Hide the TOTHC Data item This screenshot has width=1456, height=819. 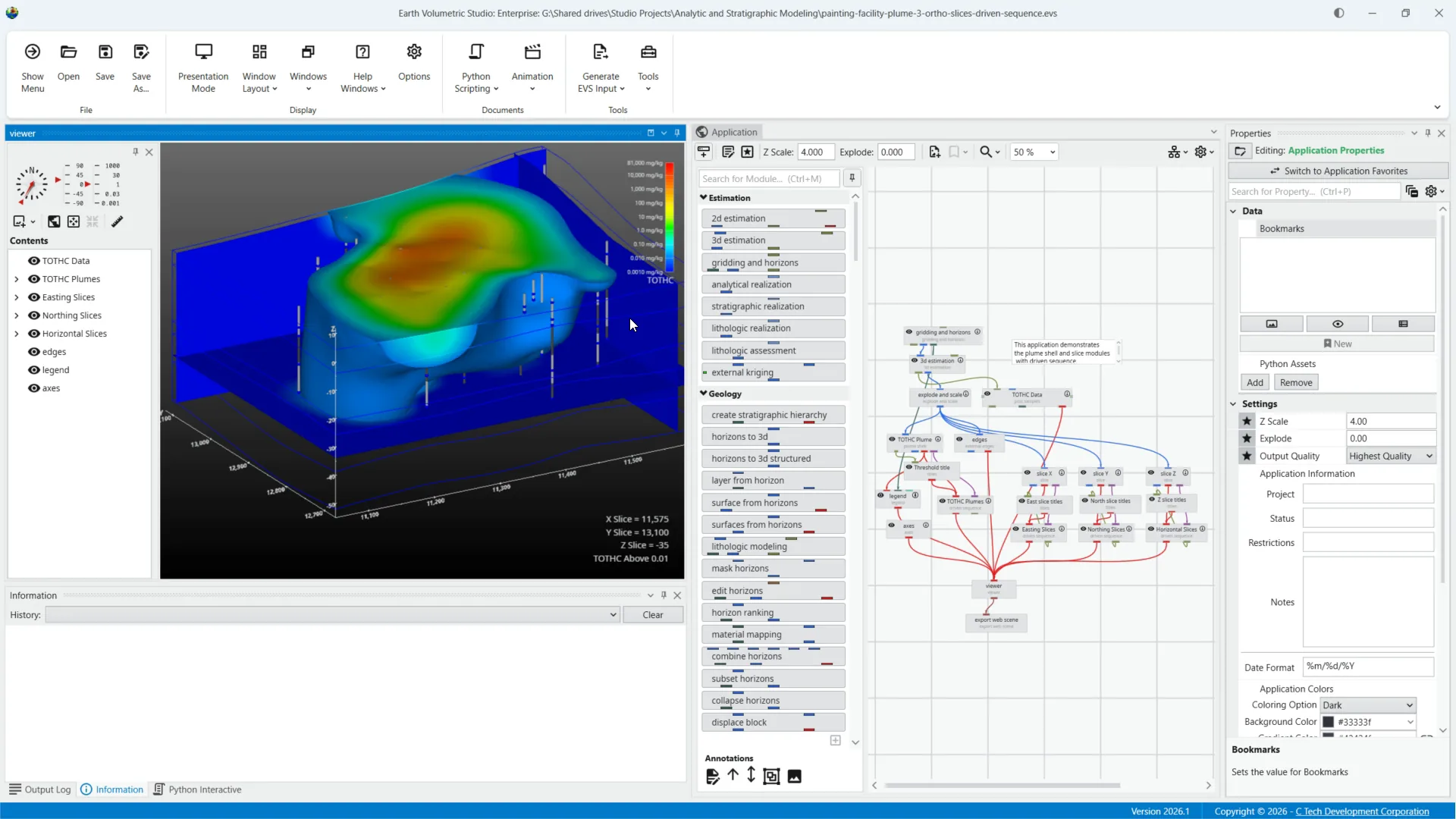(x=34, y=261)
